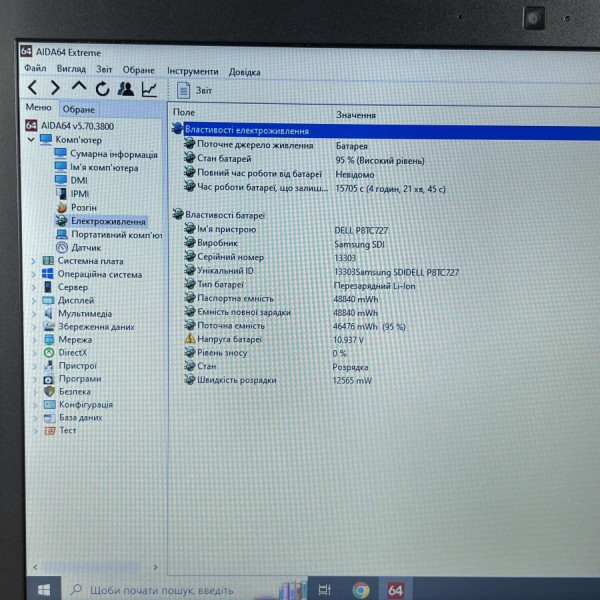Click sidebar horizontal scrollbar left arrow
Screen dimensions: 600x600
tap(36, 567)
